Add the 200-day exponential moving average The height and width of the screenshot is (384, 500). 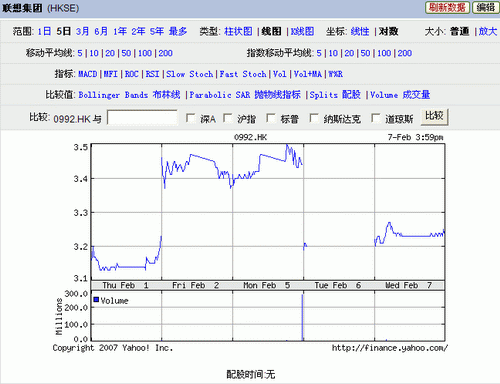(404, 53)
